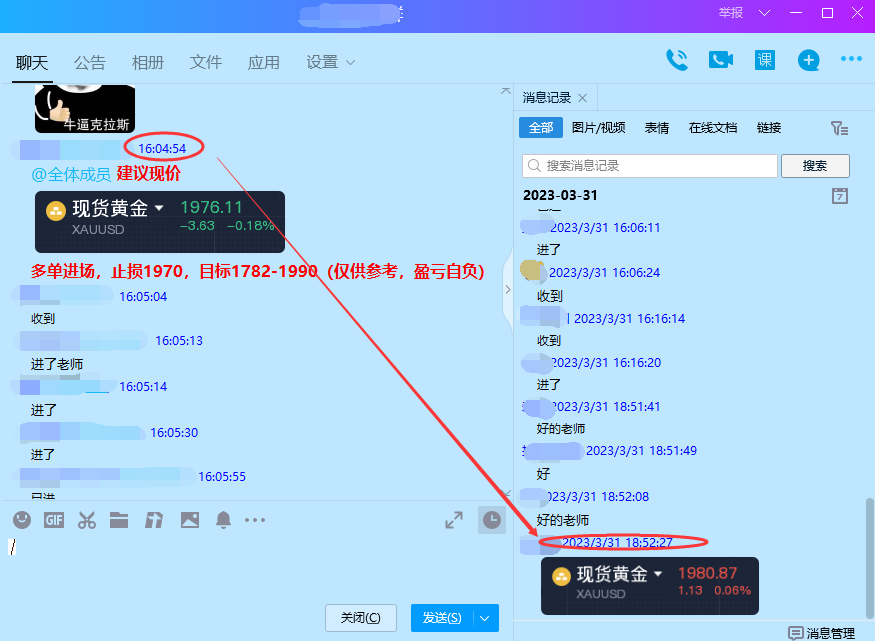This screenshot has height=641, width=875.
Task: Click the 多单进场 red advice text
Action: tap(257, 271)
